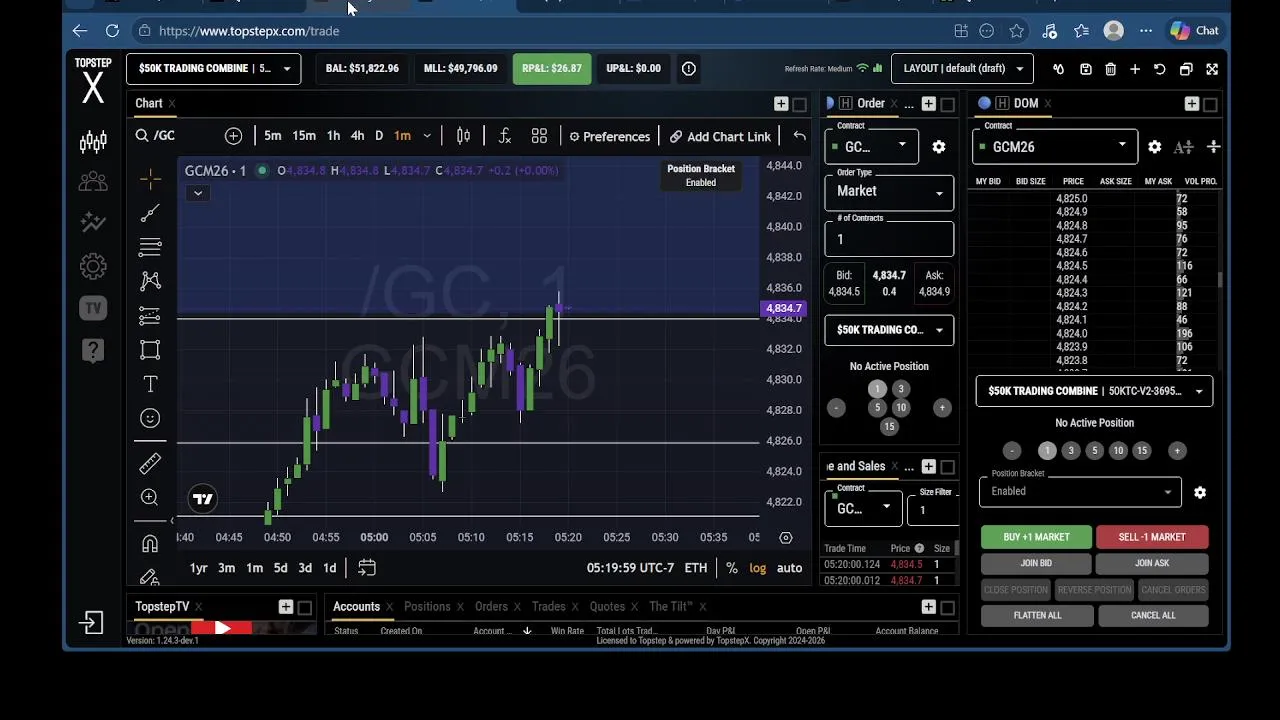Open the LAYOUT default (draft) dropdown
This screenshot has height=720, width=1280.
tap(962, 69)
